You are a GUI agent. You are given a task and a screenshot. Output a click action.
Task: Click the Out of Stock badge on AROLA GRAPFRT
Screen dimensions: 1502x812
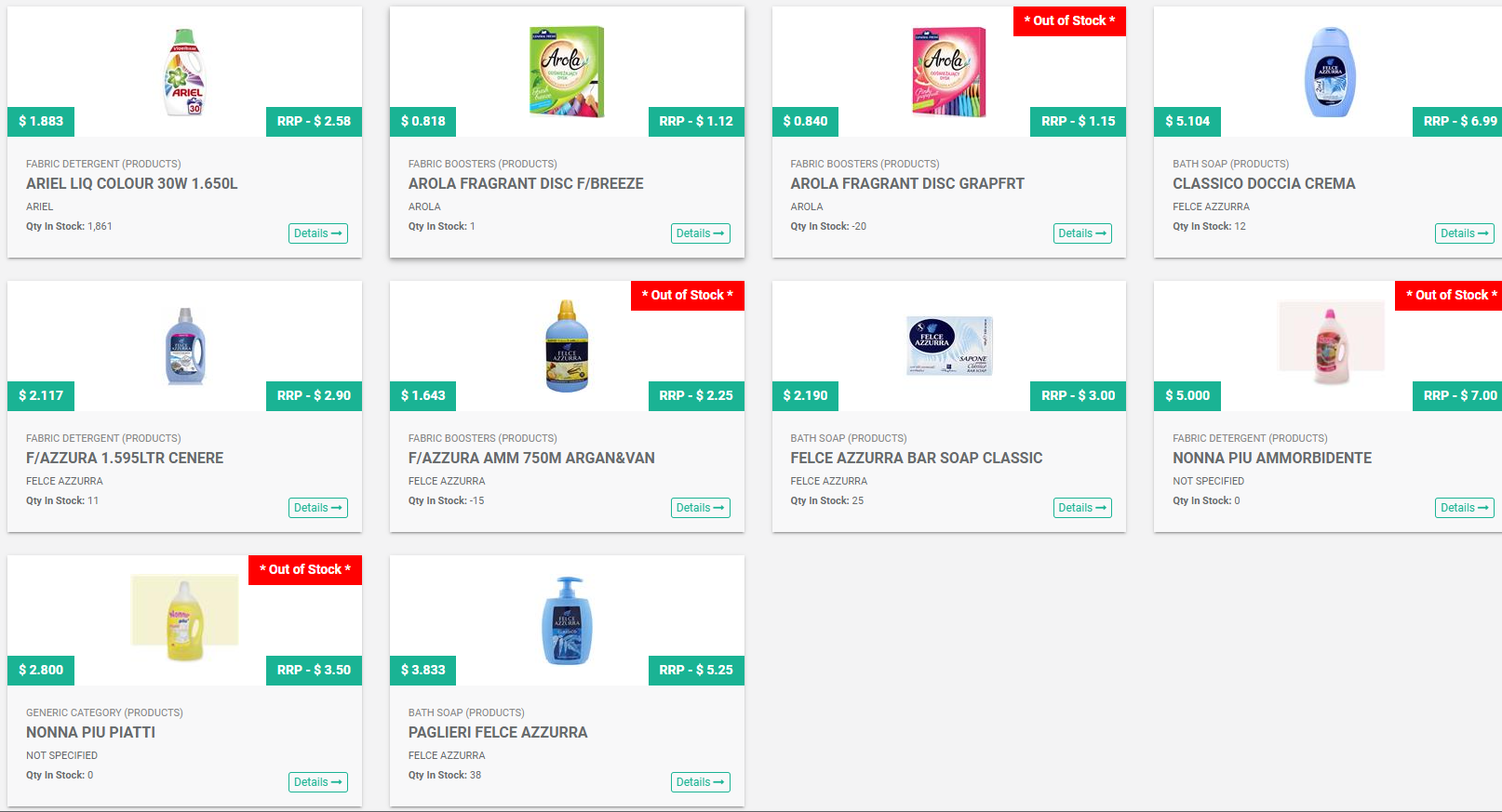[1068, 20]
